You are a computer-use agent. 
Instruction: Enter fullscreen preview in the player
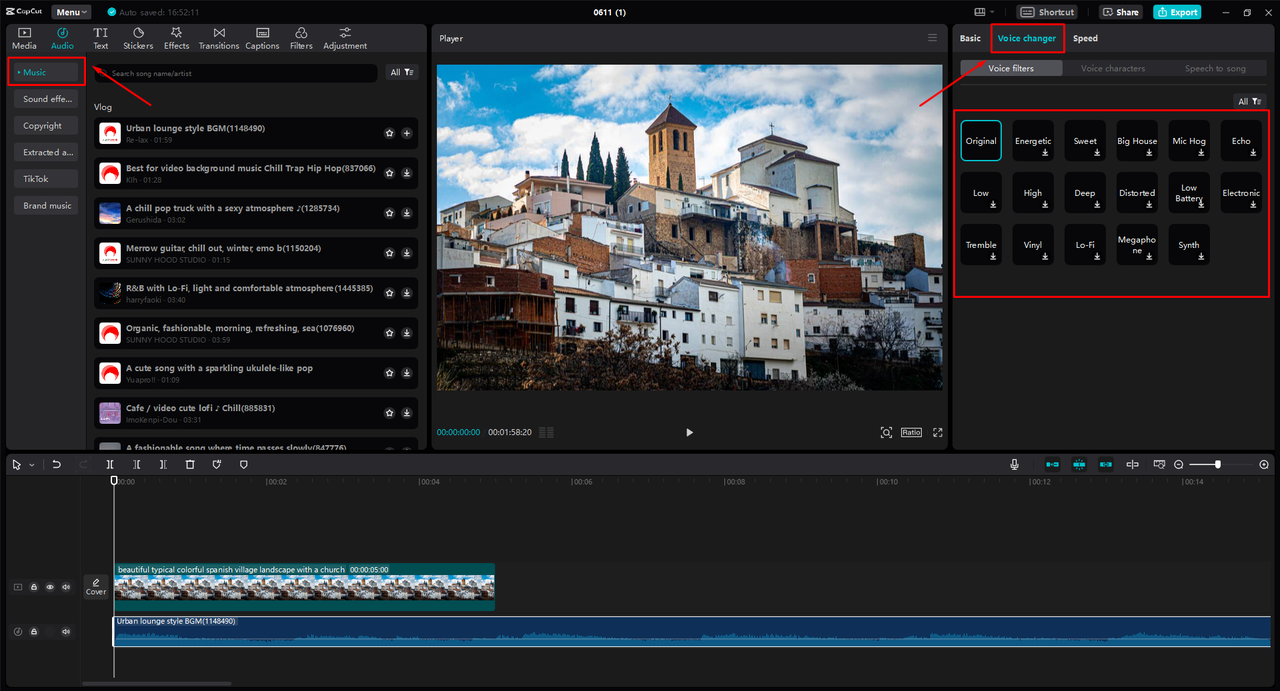[937, 432]
